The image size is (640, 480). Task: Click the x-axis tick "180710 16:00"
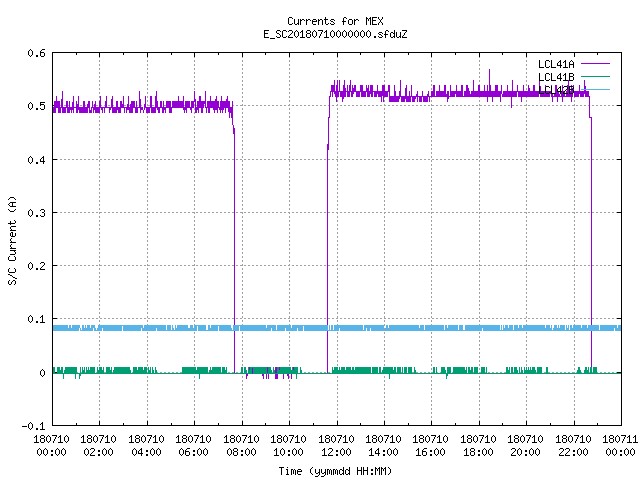(x=431, y=446)
